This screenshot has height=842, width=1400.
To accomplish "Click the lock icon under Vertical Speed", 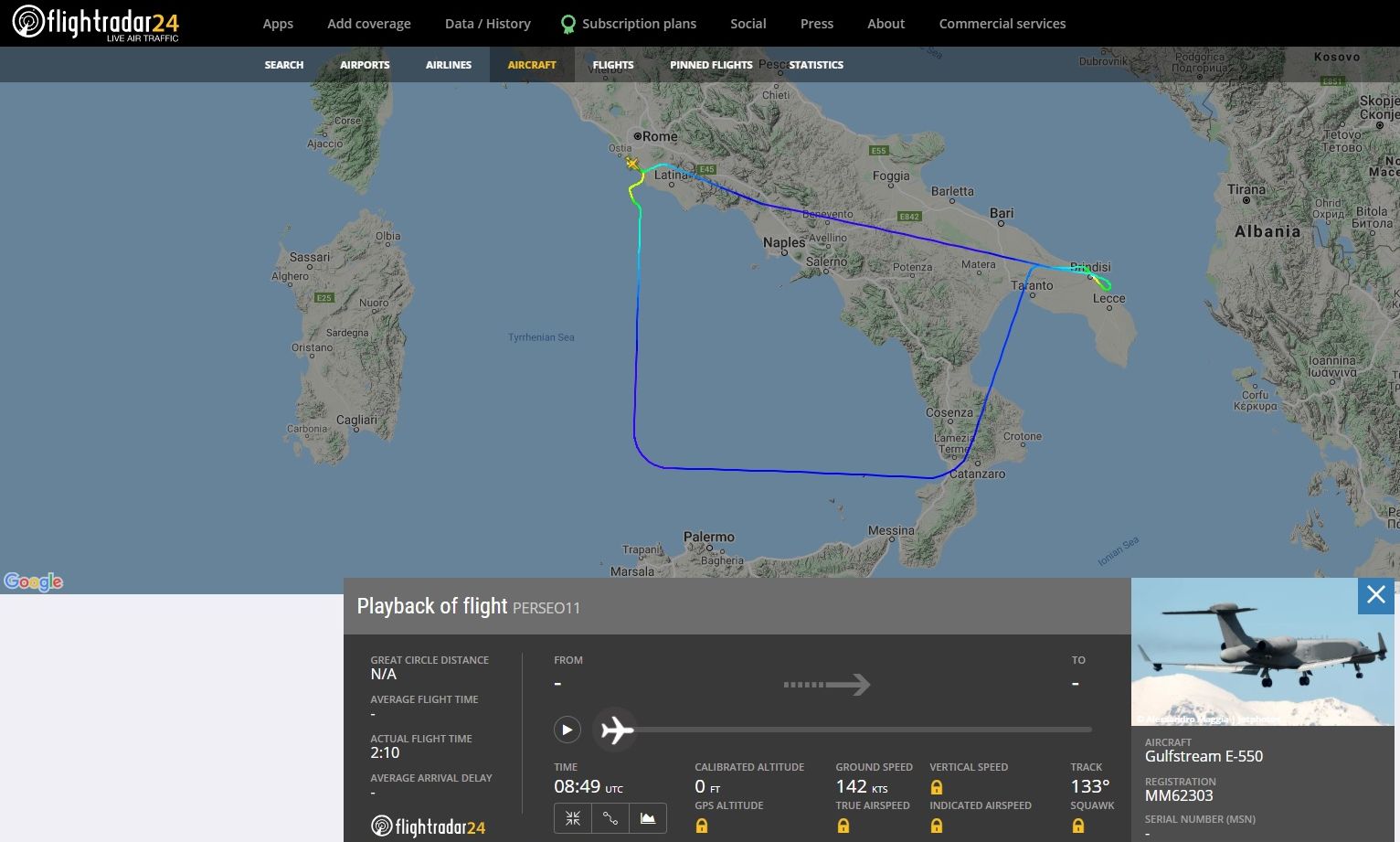I will pos(937,787).
